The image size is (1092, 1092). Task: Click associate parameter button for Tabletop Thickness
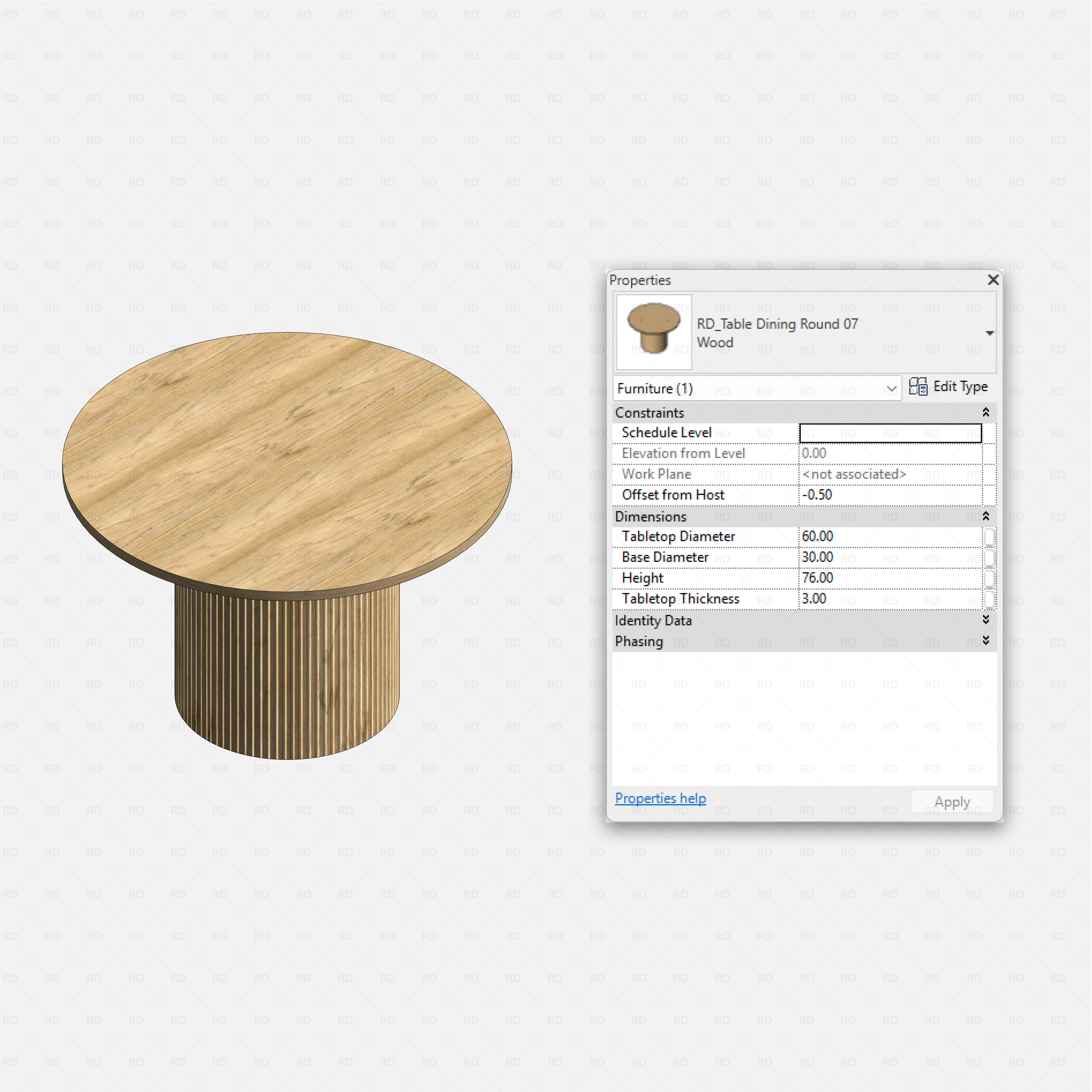[990, 599]
